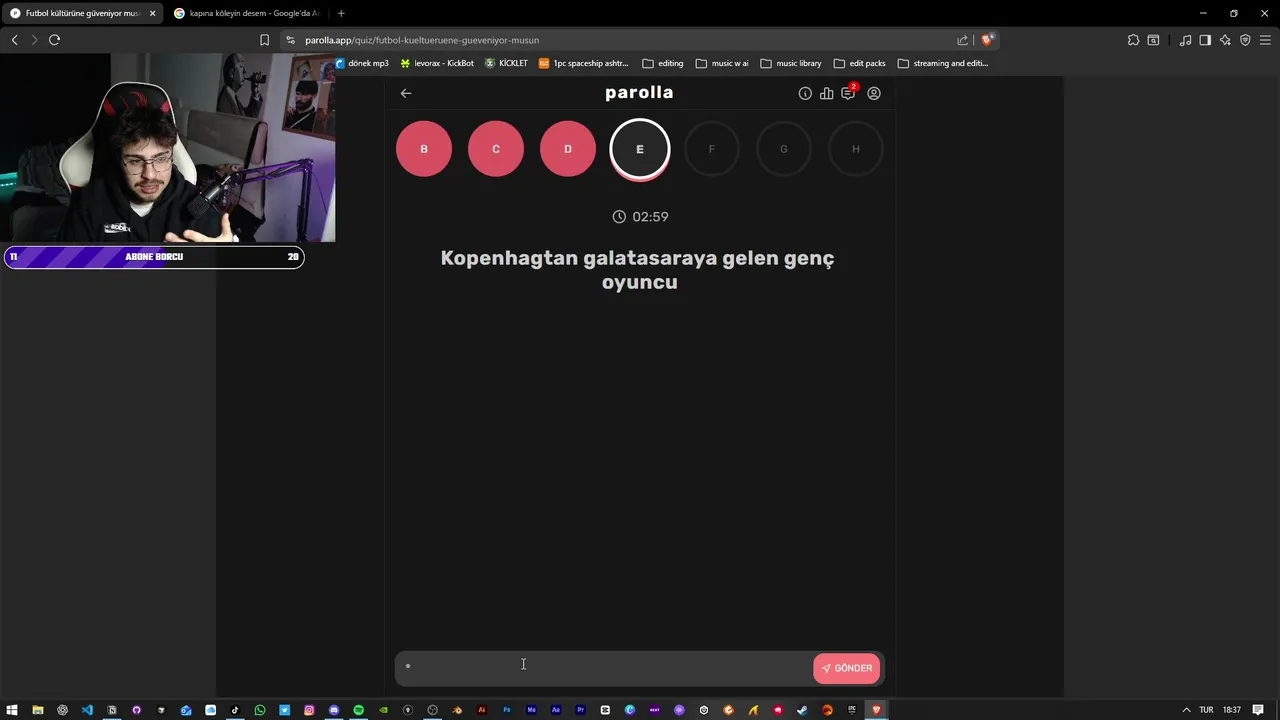Open a new browser tab
Screen dimensions: 1280x720
pos(341,13)
